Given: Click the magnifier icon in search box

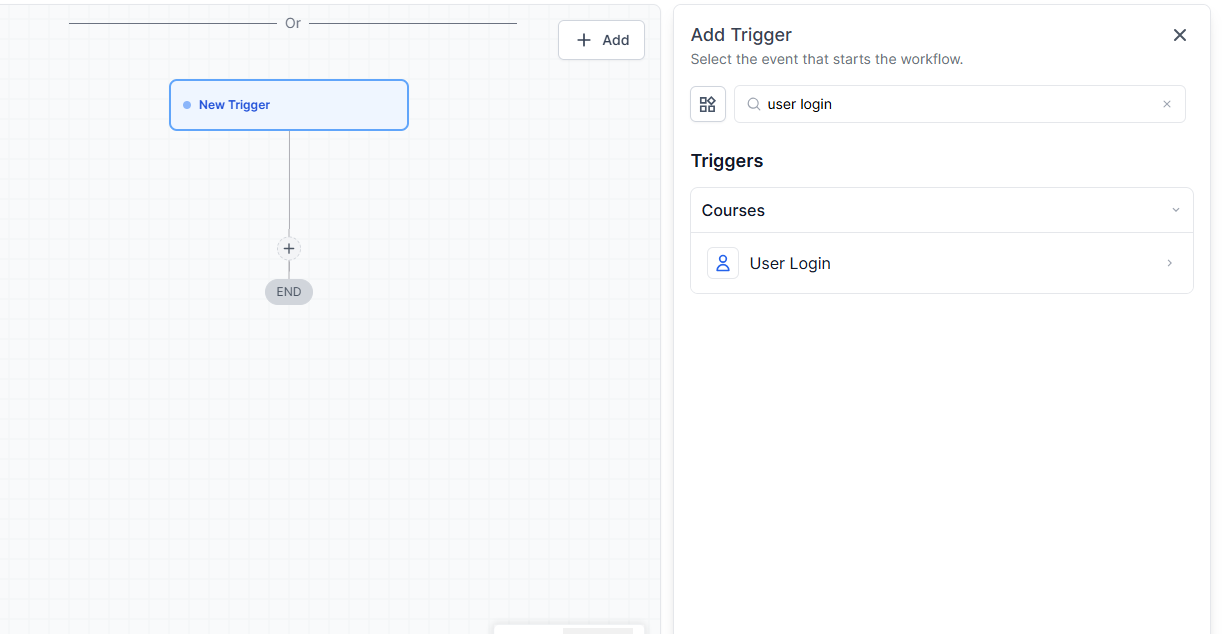Looking at the screenshot, I should [x=754, y=104].
